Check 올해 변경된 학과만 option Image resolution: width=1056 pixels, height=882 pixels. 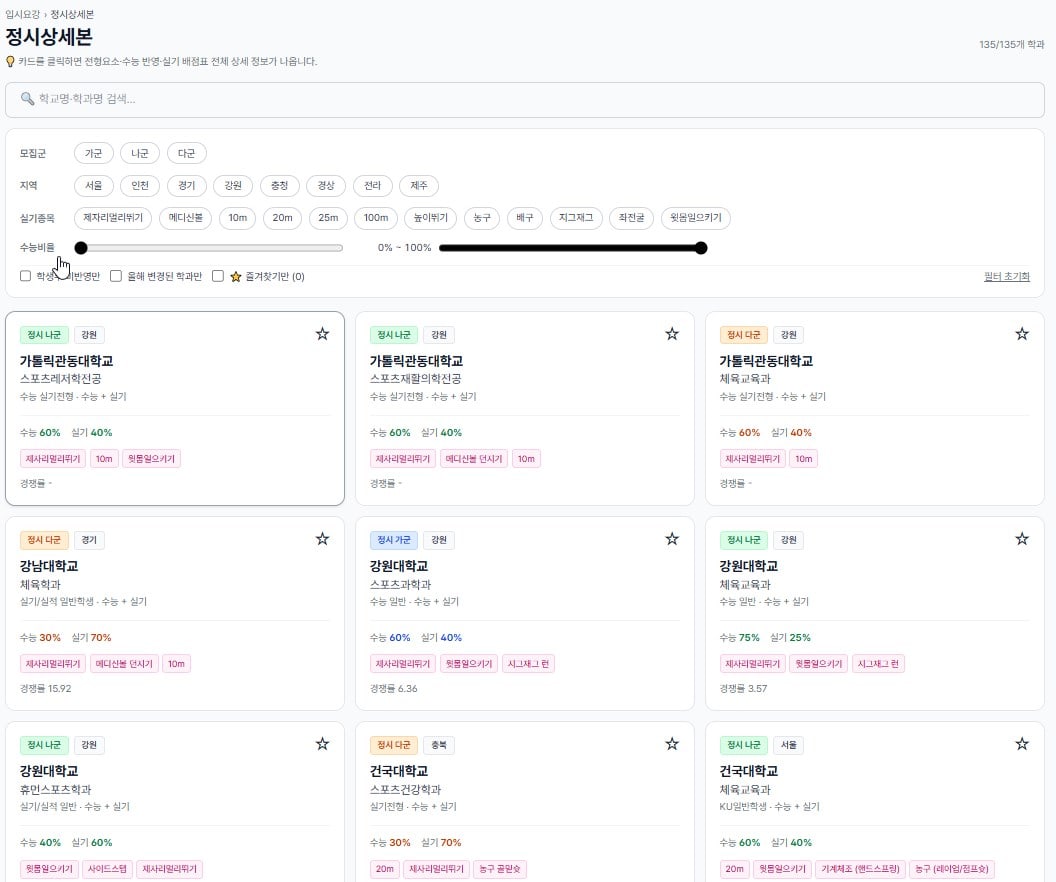[116, 276]
